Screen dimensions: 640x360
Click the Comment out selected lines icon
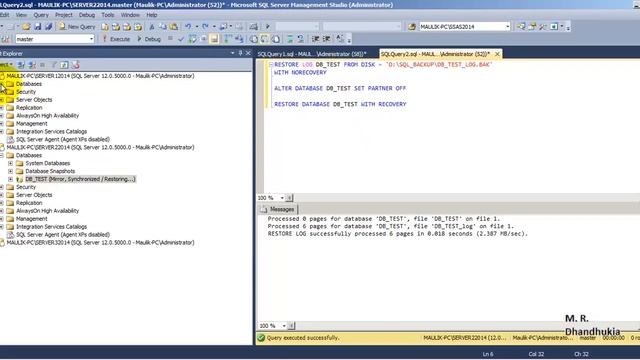click(289, 39)
